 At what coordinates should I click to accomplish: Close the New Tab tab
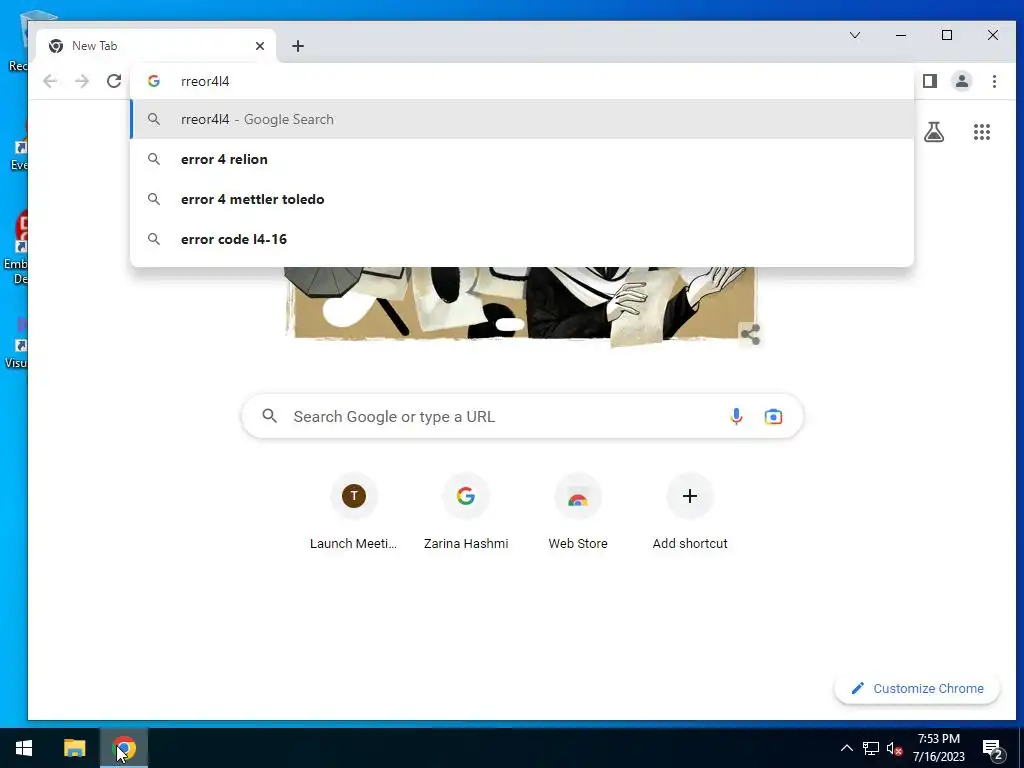[x=260, y=46]
